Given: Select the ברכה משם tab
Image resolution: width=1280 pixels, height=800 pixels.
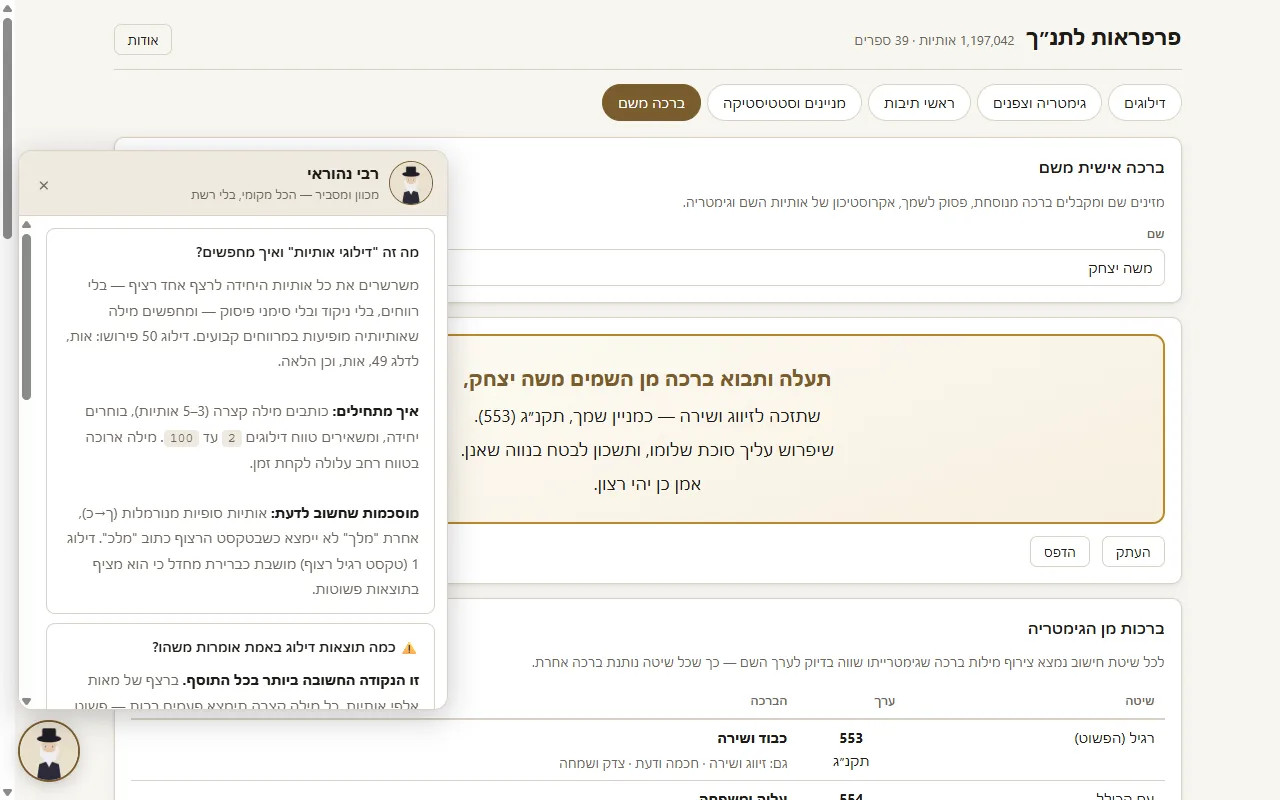Looking at the screenshot, I should pyautogui.click(x=651, y=103).
